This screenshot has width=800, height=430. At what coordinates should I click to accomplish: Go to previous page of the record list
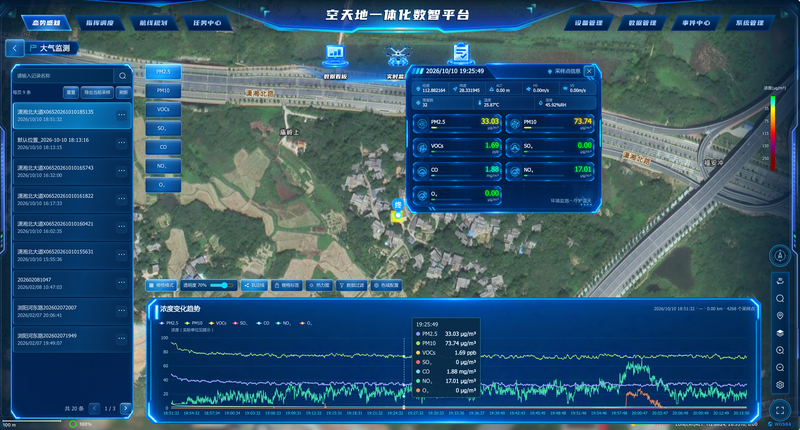94,408
